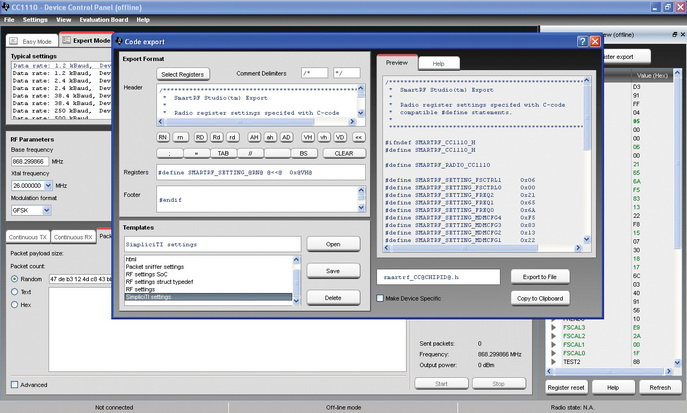Expand the FSCAL3 register row
The height and width of the screenshot is (413, 687).
tap(554, 327)
